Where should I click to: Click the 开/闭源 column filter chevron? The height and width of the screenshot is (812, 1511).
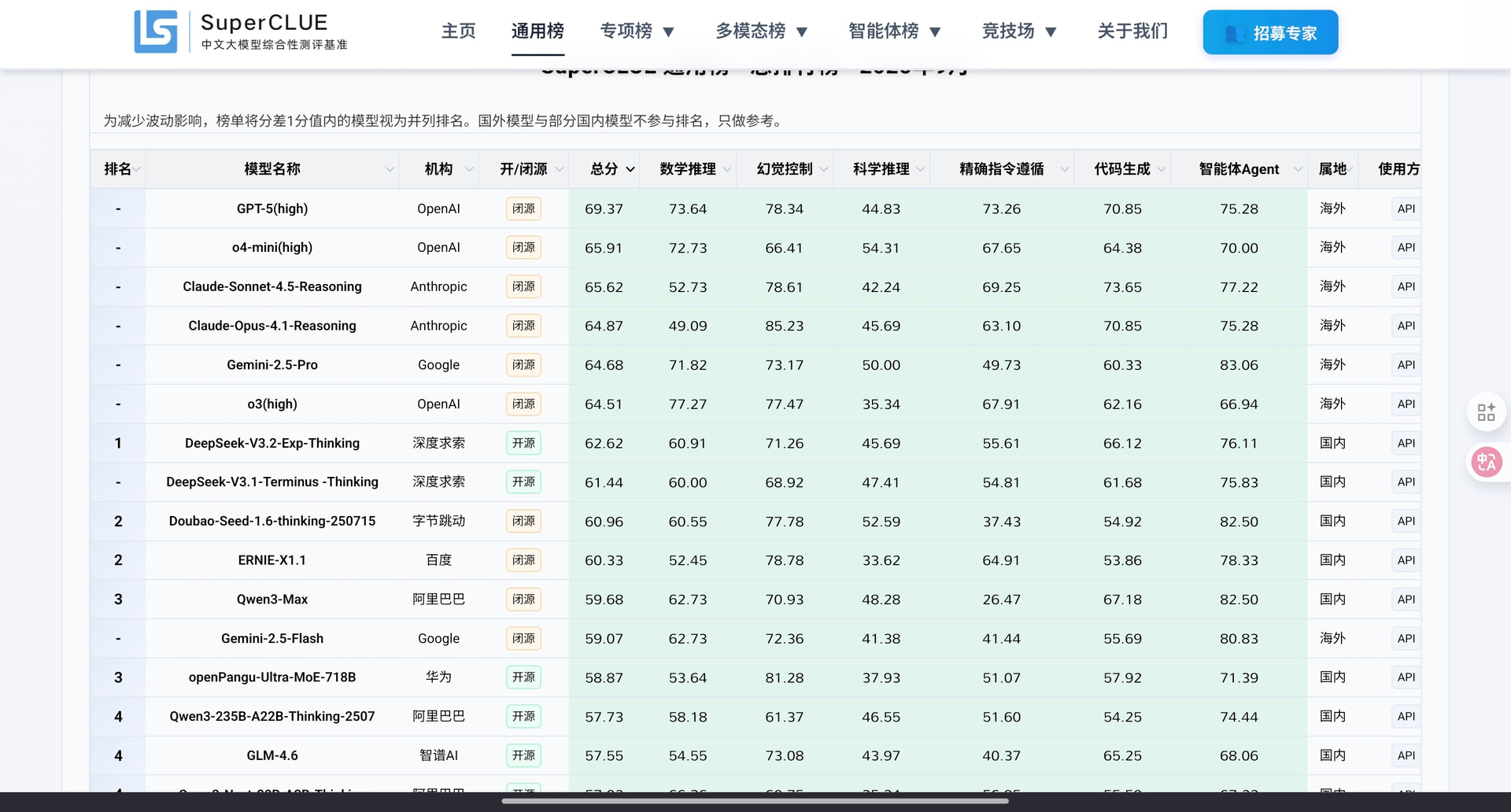coord(560,169)
